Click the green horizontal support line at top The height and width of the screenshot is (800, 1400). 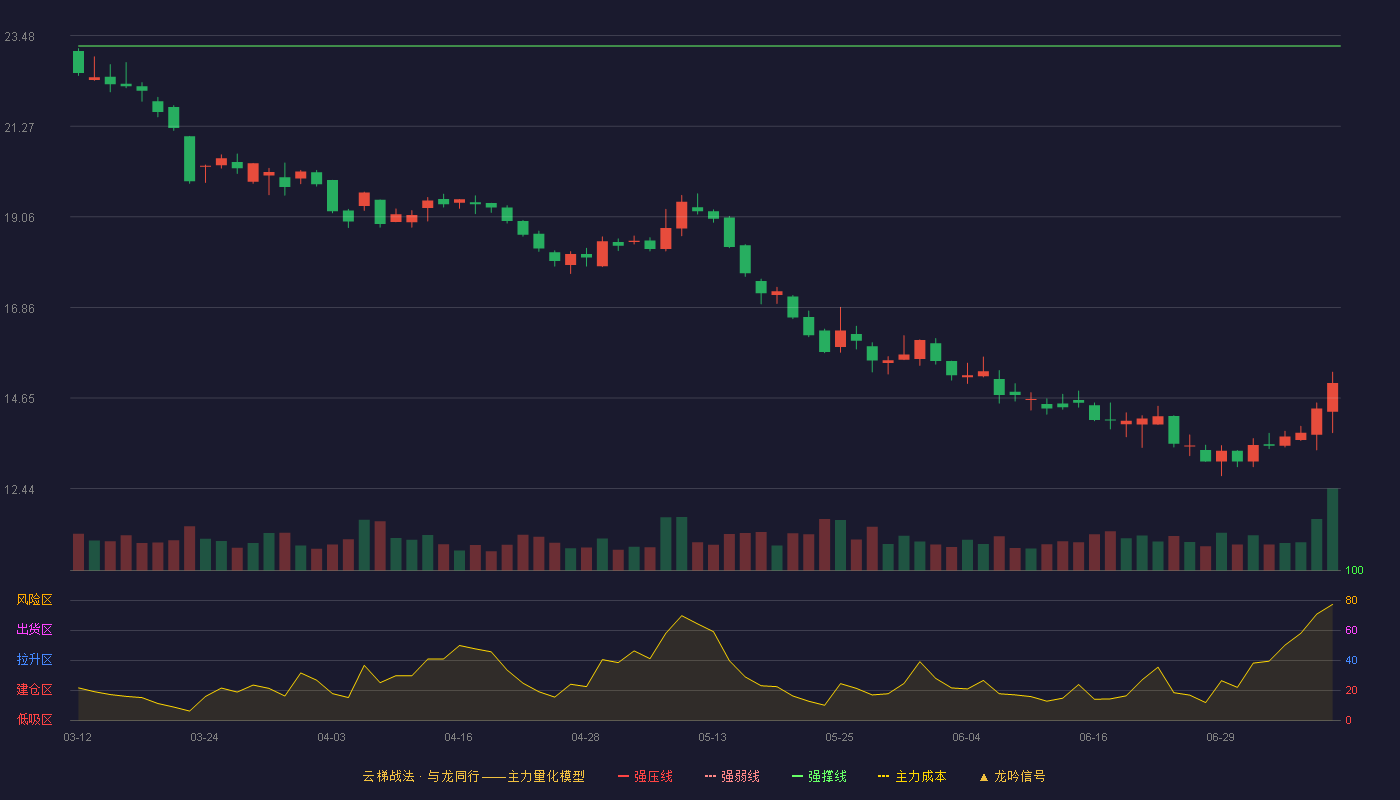(709, 46)
